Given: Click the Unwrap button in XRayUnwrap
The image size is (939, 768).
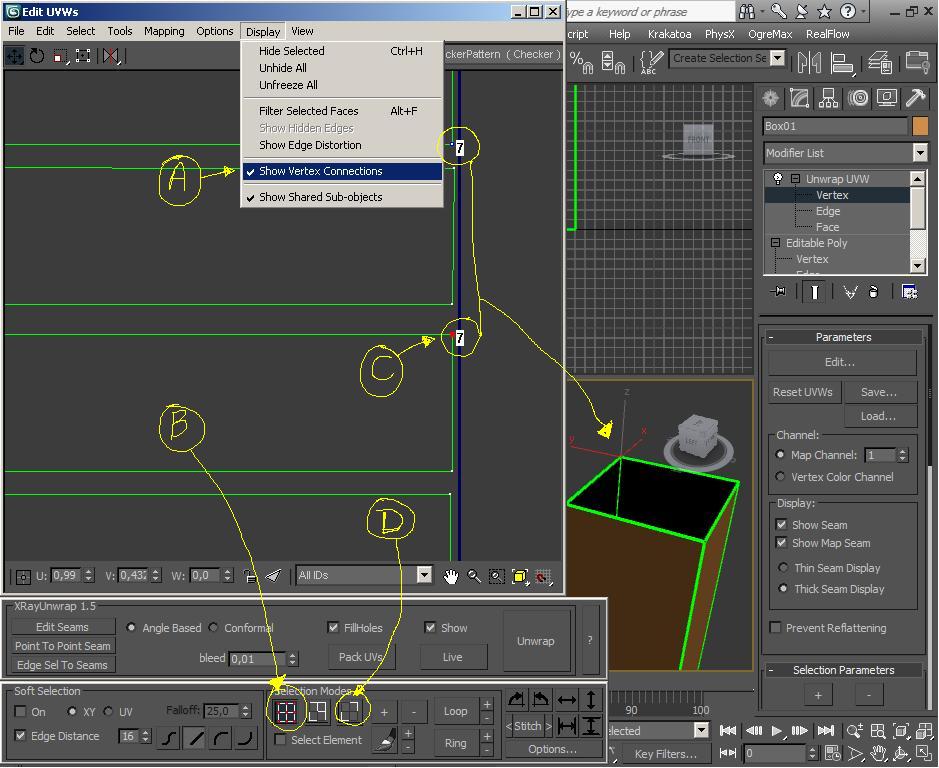Looking at the screenshot, I should (x=536, y=641).
